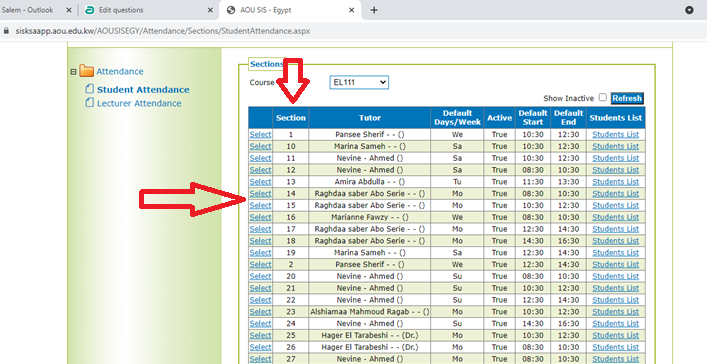Viewport: 707px width, 364px height.
Task: Open Student Attendance in the sidebar
Action: (x=143, y=89)
